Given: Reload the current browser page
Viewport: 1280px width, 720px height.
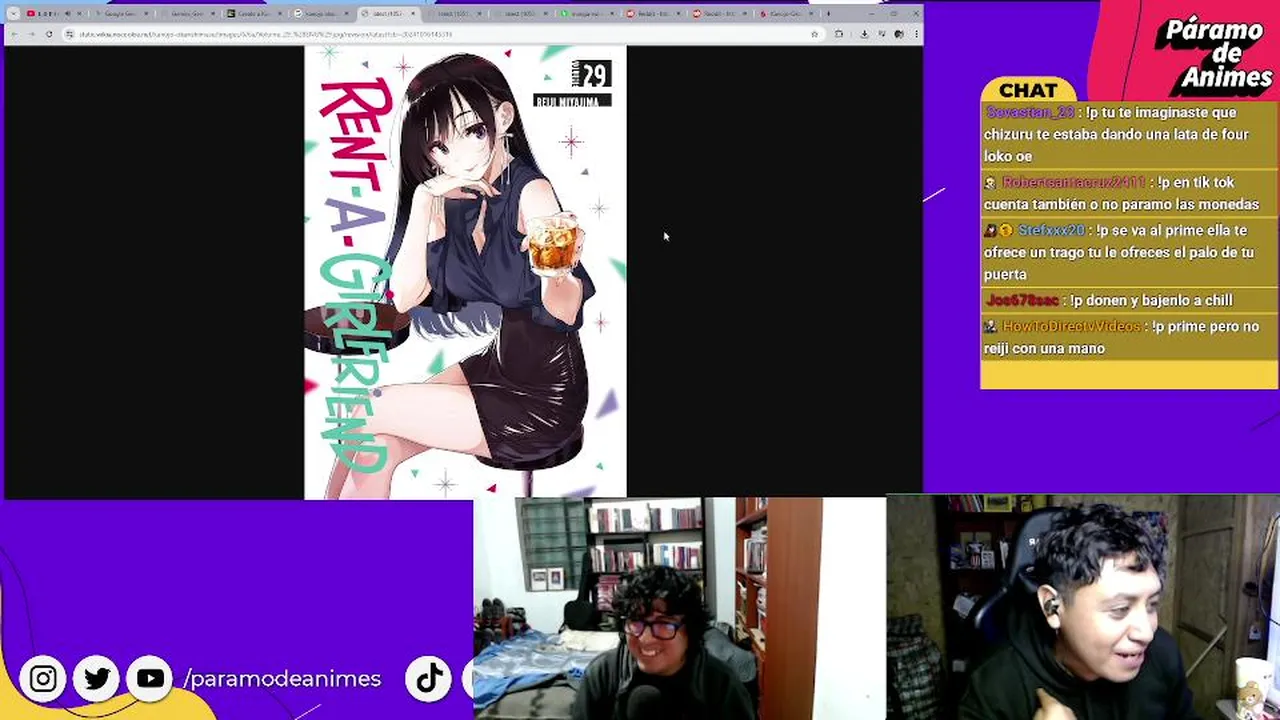Looking at the screenshot, I should 49,34.
